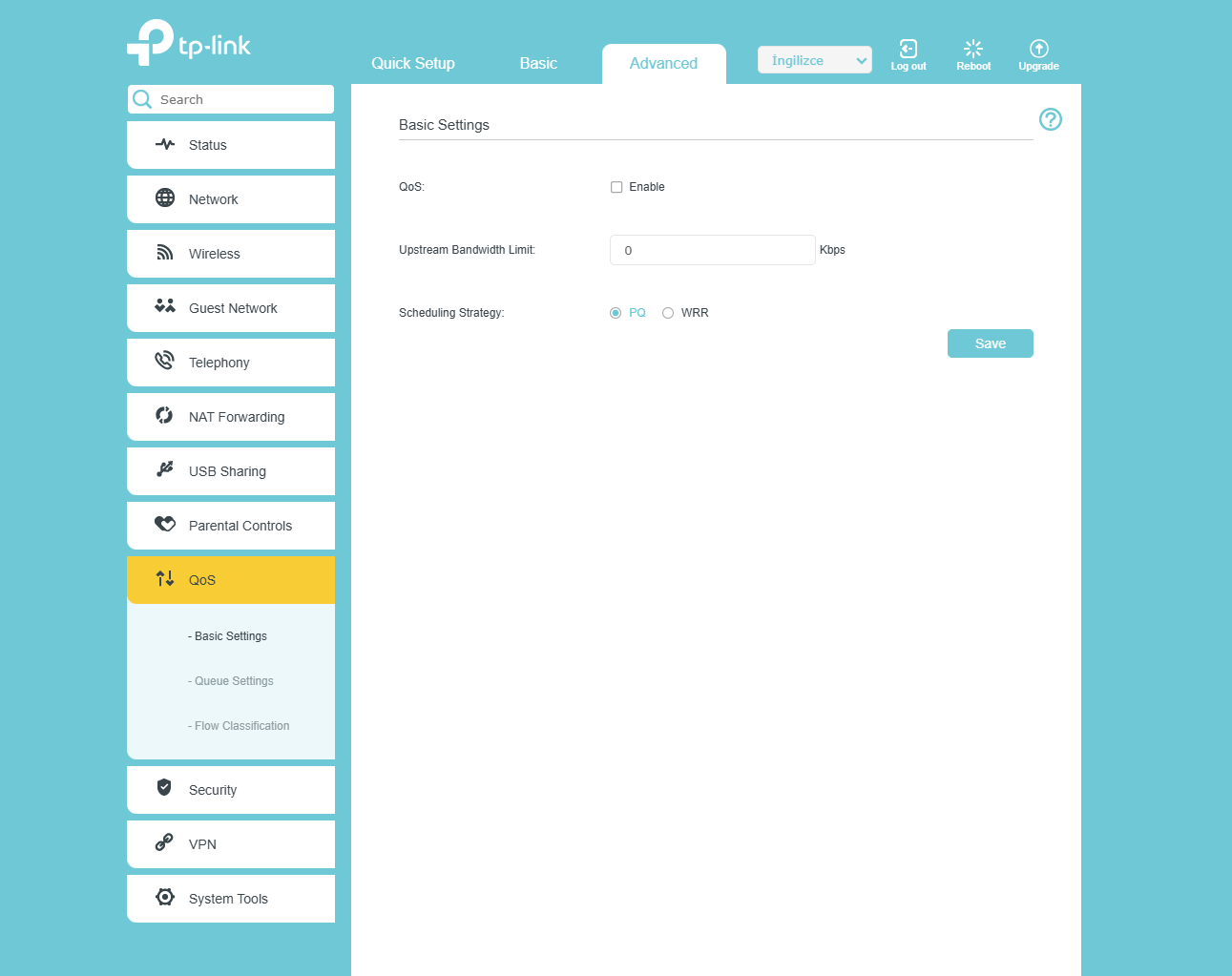
Task: Click the Wireless signal icon
Action: click(165, 253)
